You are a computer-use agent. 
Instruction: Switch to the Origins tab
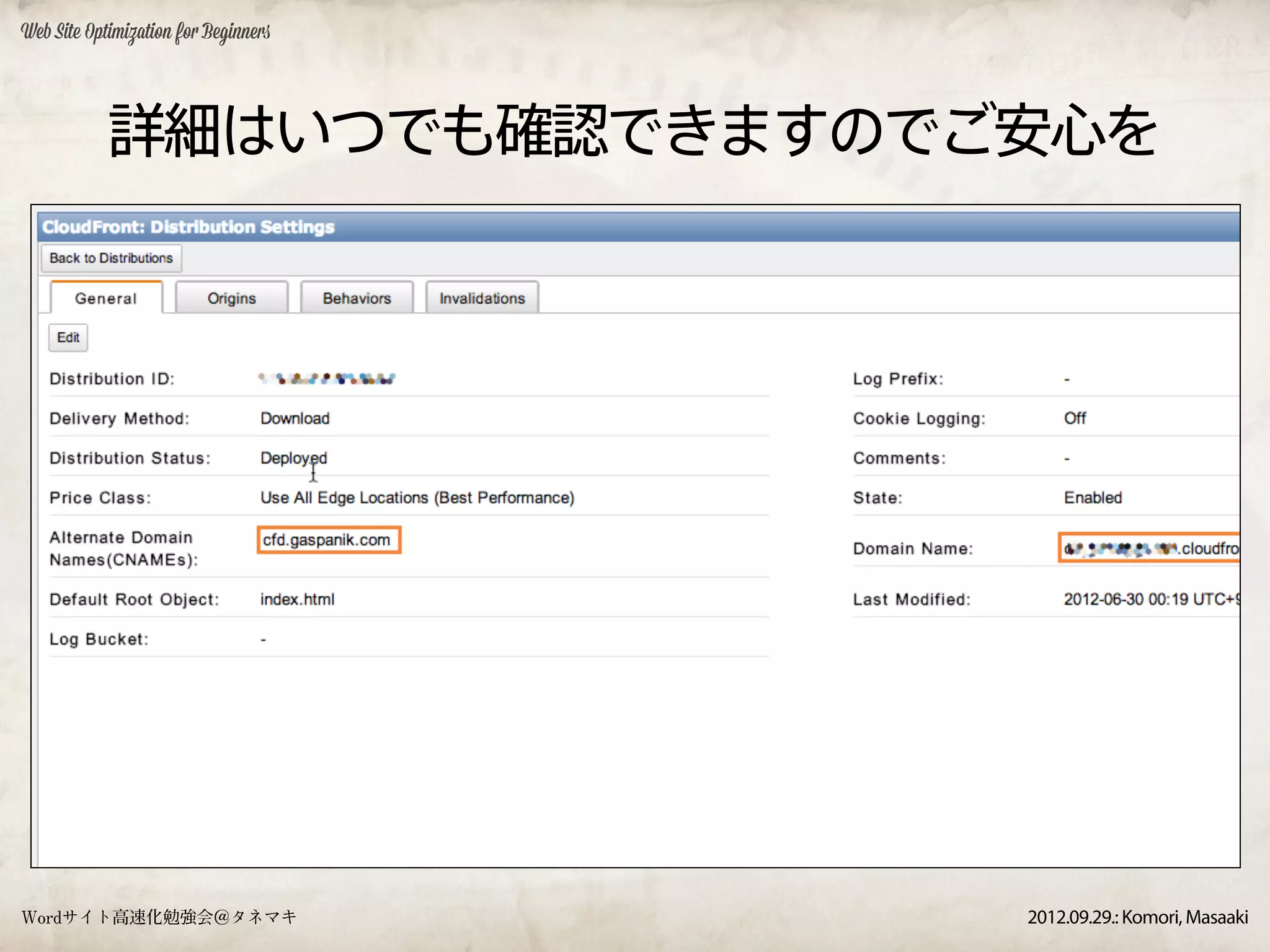[232, 298]
